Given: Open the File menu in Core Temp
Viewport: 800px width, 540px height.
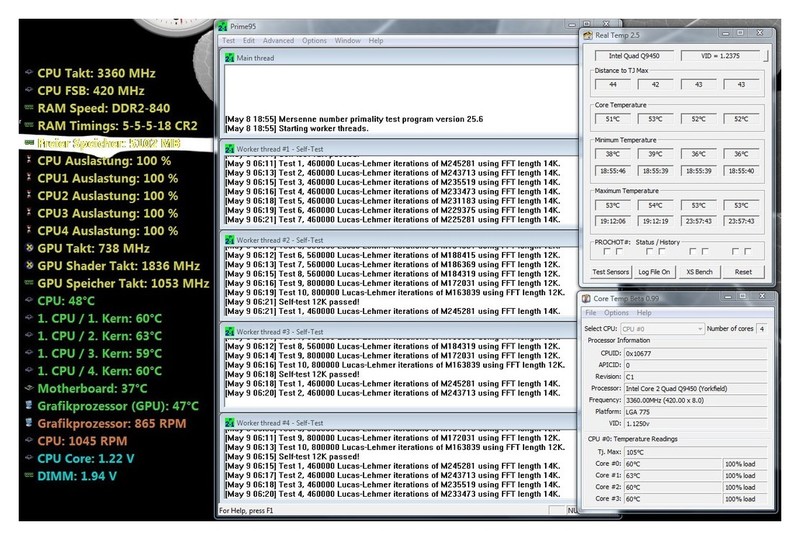Looking at the screenshot, I should (x=591, y=313).
